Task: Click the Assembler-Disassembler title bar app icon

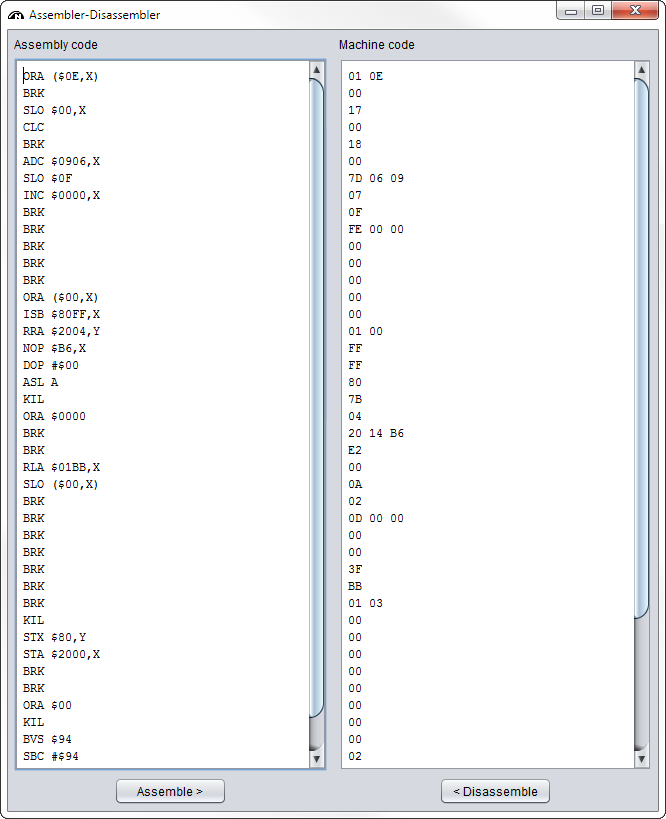Action: pos(16,15)
